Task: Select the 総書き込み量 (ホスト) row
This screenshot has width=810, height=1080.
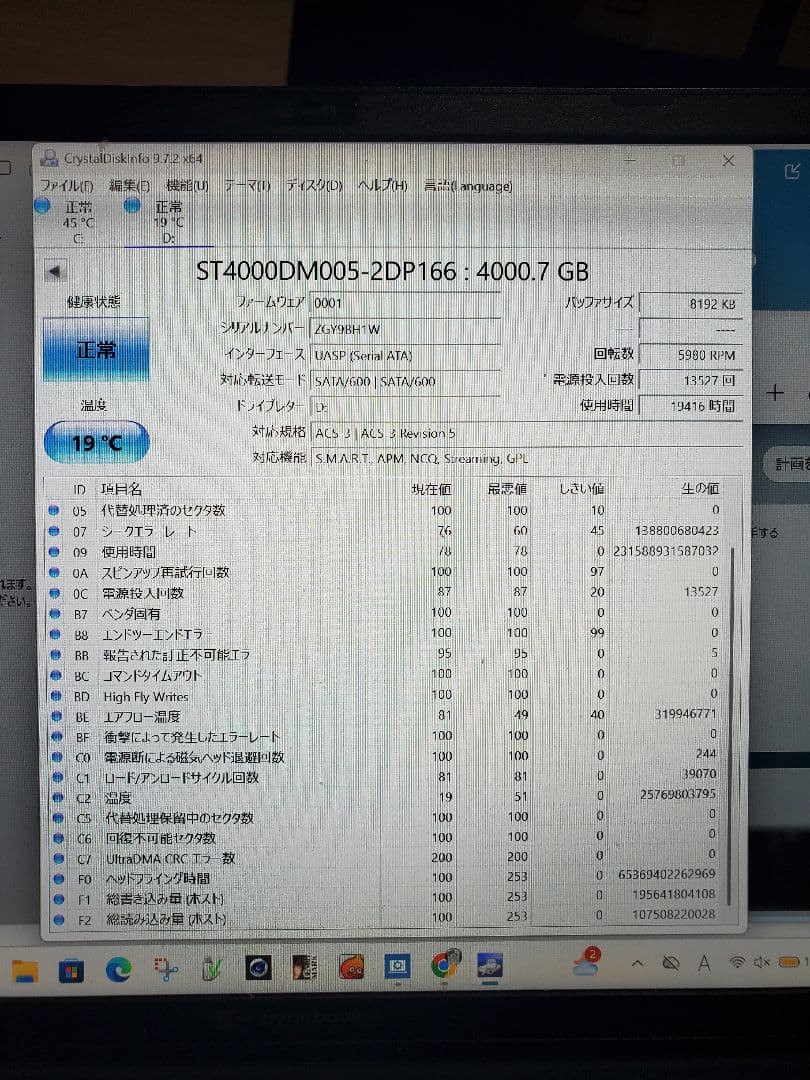Action: click(x=386, y=898)
